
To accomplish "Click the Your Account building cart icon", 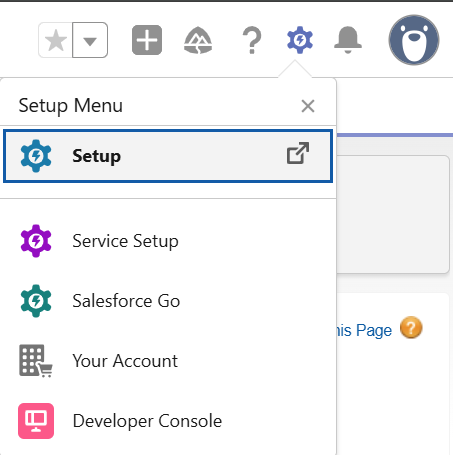I will pos(36,361).
